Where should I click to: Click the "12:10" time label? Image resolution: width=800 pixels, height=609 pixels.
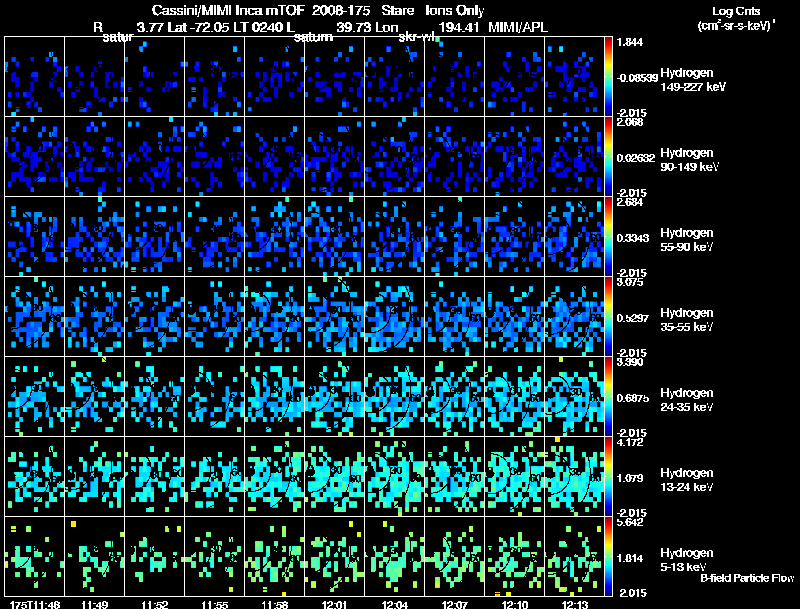point(515,605)
